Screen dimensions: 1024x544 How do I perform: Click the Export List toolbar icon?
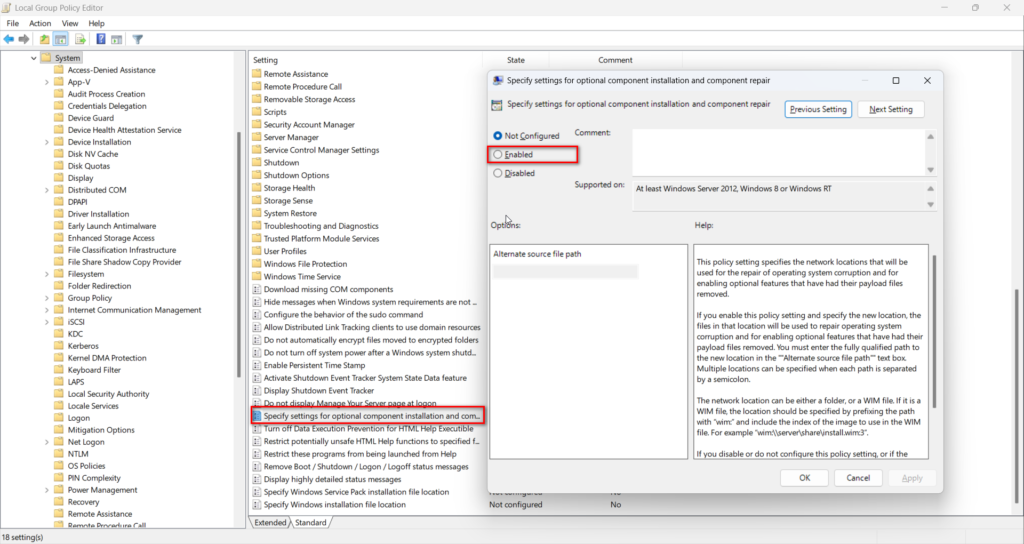(80, 39)
